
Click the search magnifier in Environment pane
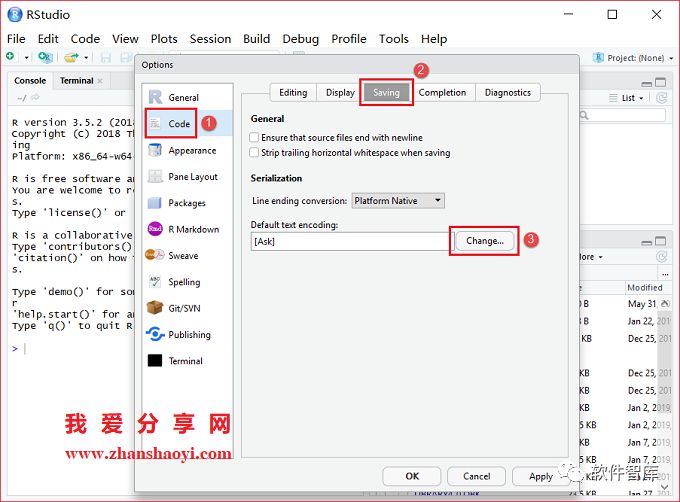pyautogui.click(x=584, y=115)
